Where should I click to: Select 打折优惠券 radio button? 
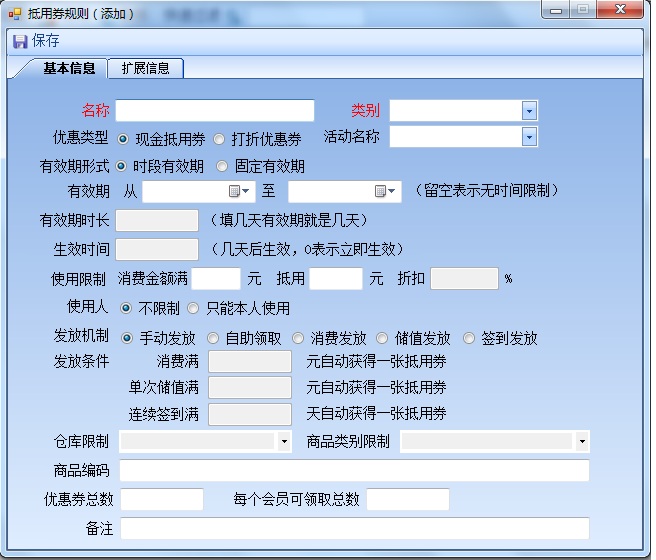point(219,139)
